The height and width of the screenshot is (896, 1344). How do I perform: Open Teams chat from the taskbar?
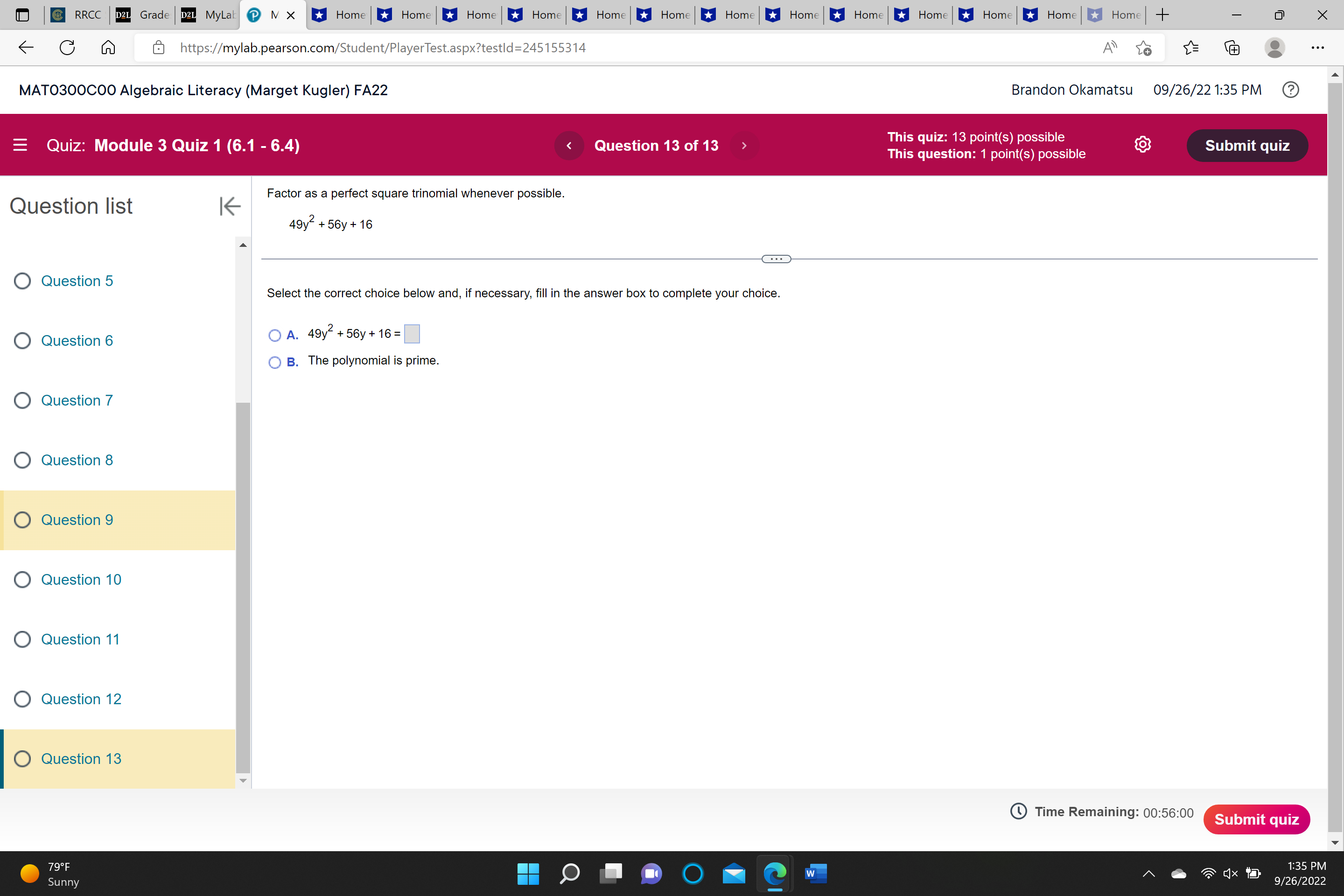click(651, 874)
